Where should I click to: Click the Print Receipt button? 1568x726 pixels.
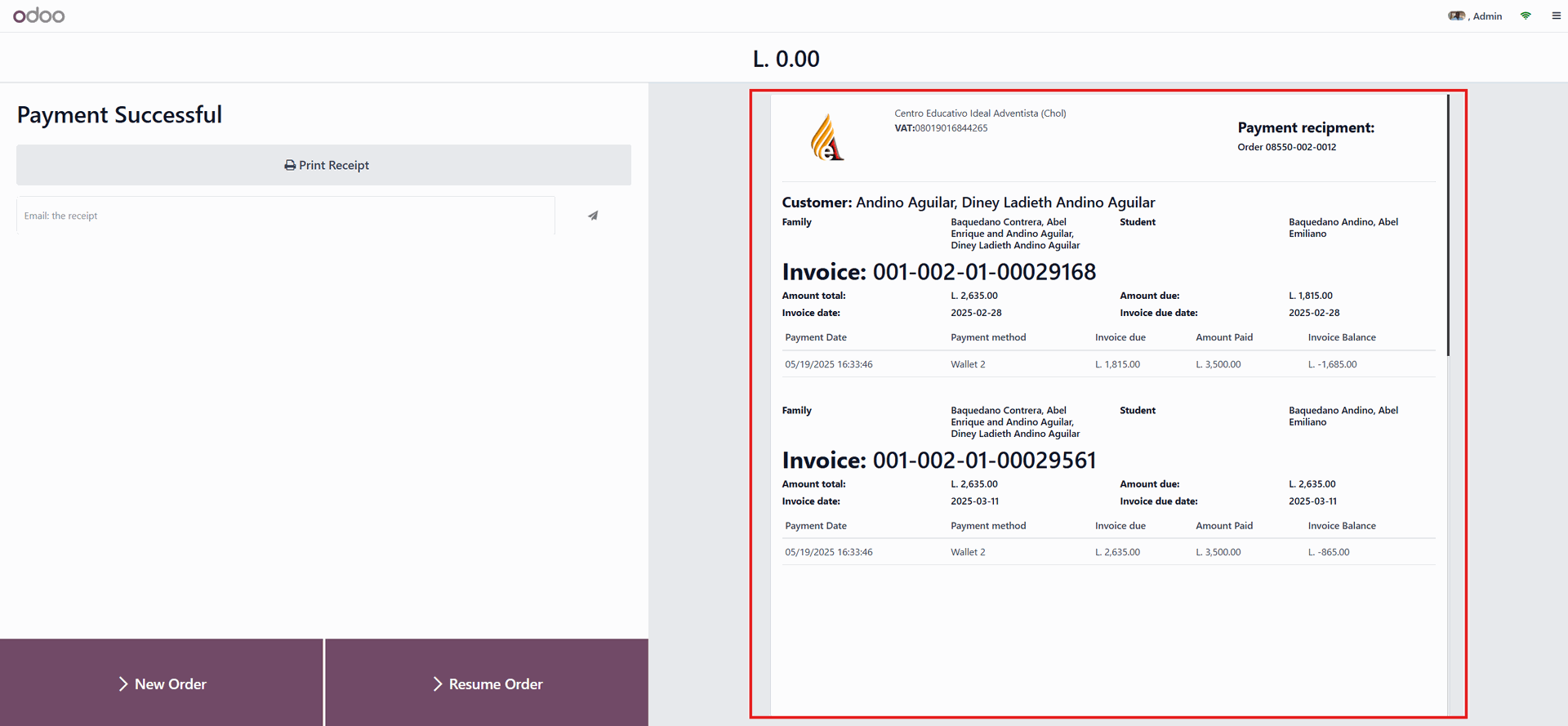[x=323, y=165]
